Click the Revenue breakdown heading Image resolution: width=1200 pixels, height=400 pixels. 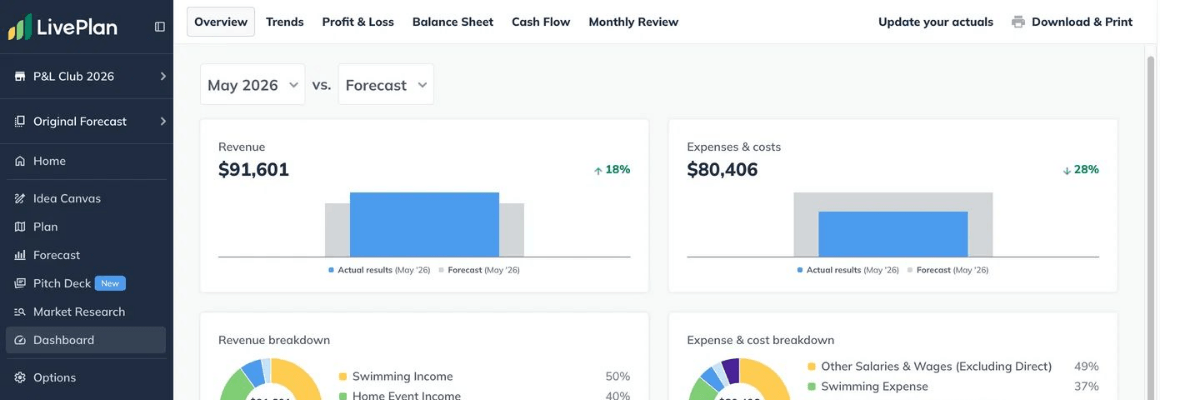(274, 340)
